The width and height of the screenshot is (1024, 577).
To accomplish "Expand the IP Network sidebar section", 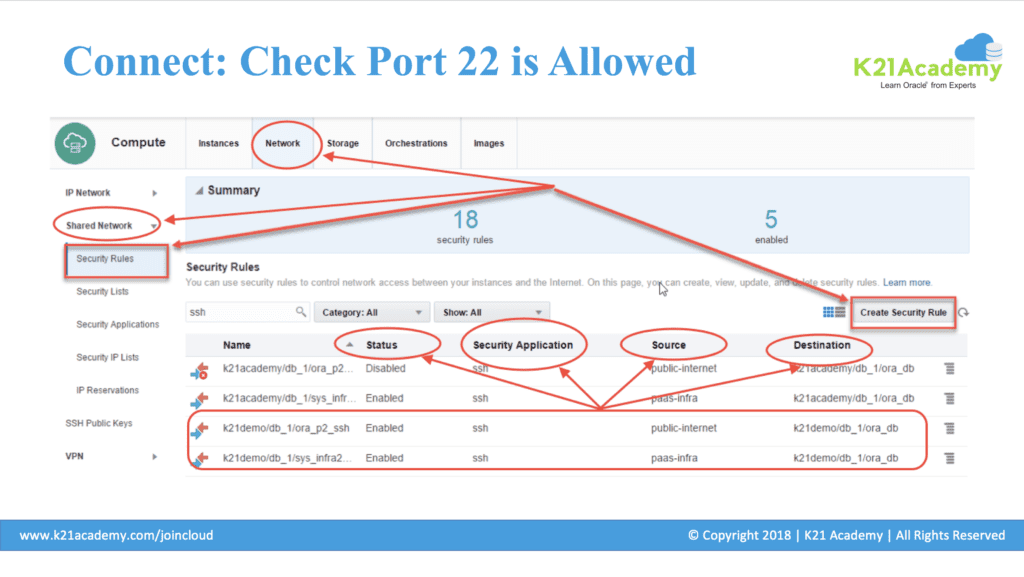I will [154, 193].
